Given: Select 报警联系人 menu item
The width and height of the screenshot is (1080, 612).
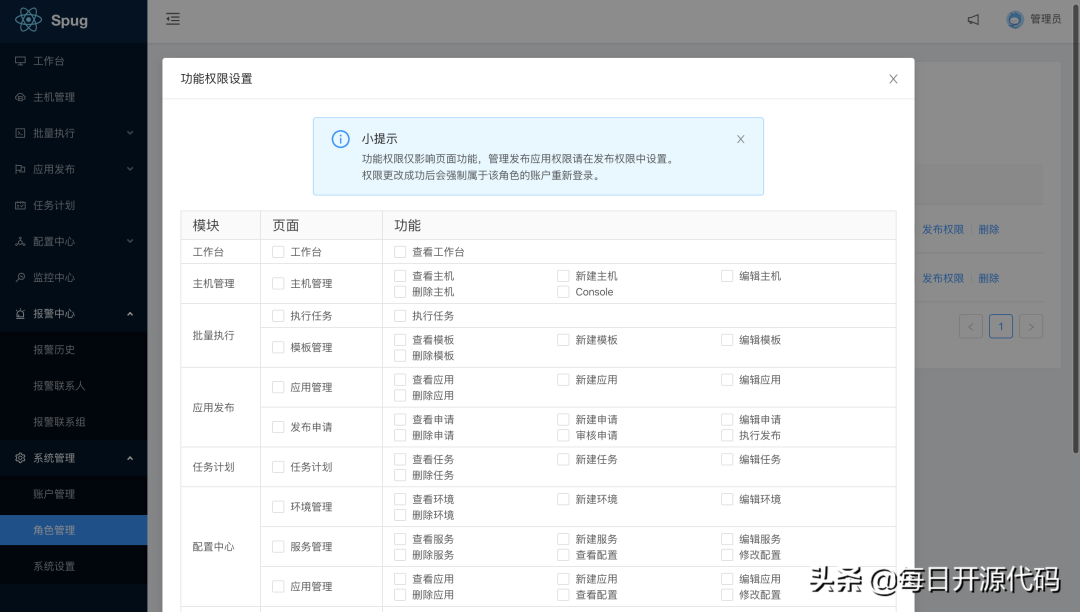Looking at the screenshot, I should coord(59,385).
